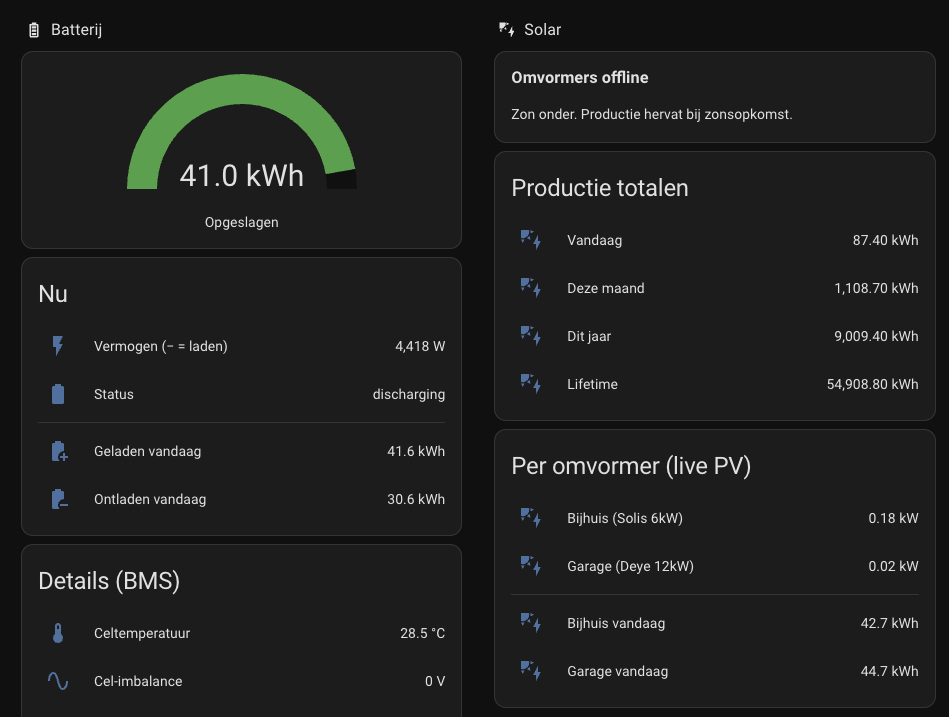
Task: Click the 4,418 W Vermogen value
Action: click(x=420, y=346)
